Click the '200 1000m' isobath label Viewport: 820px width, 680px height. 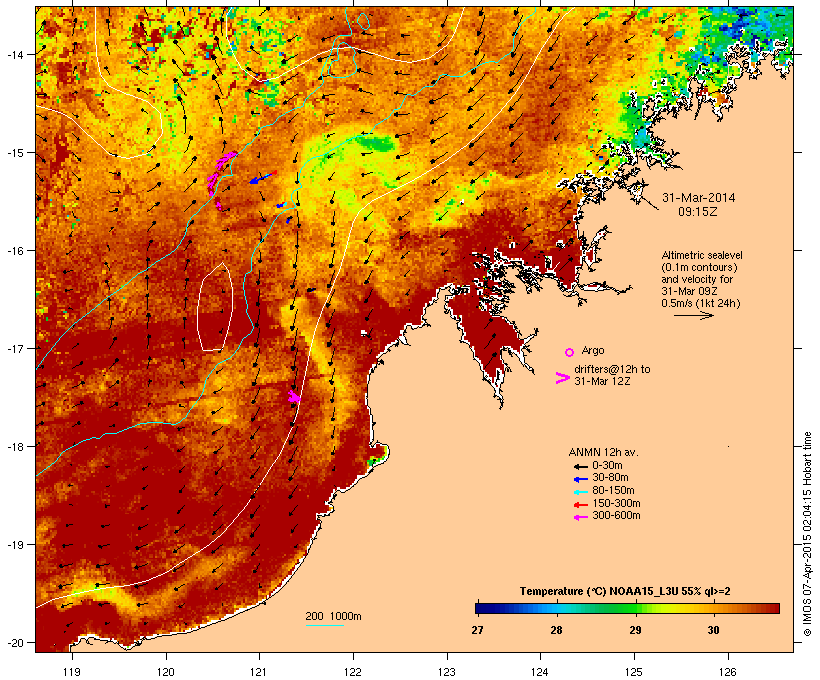(333, 616)
